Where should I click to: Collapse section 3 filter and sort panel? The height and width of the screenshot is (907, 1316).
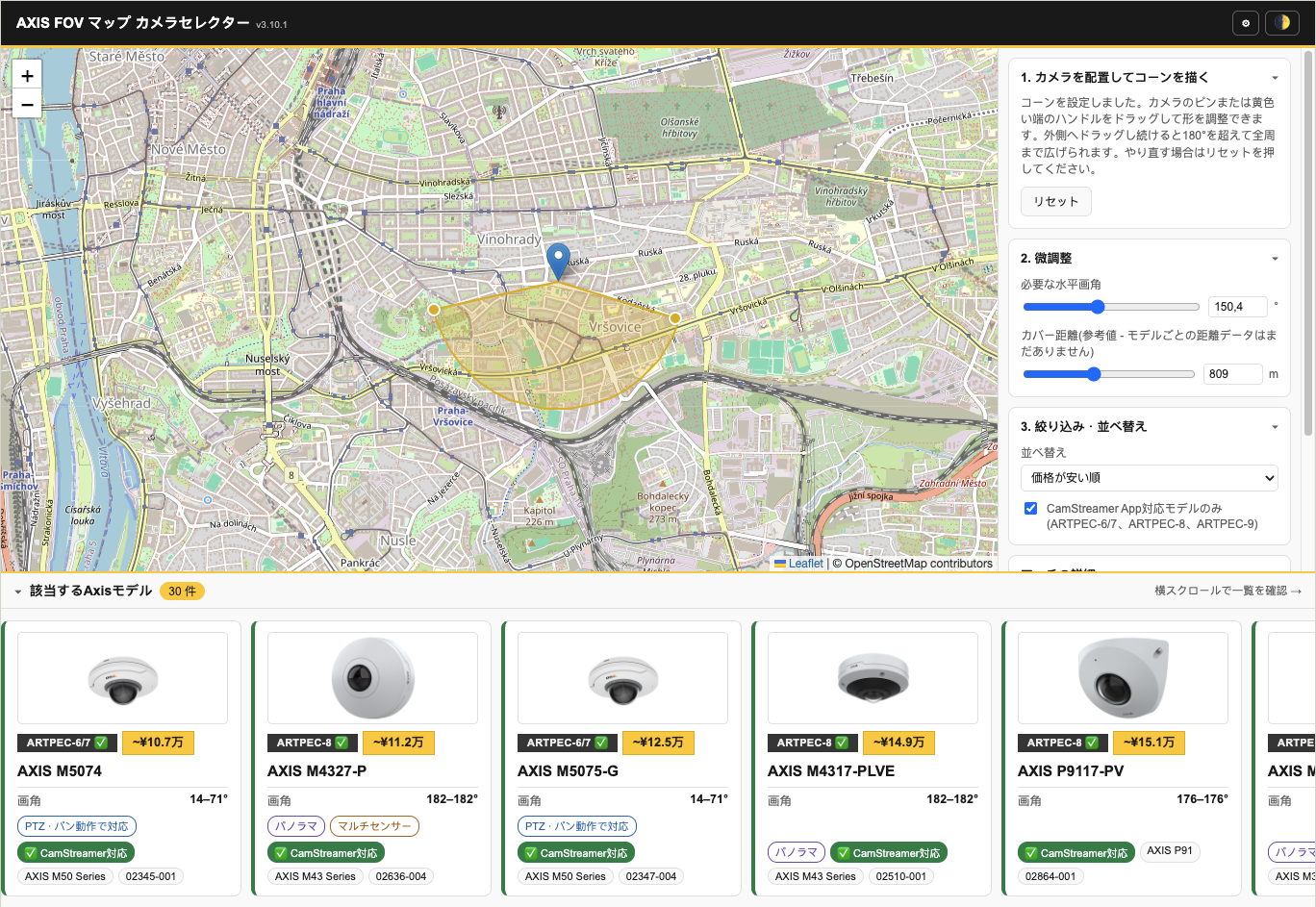coord(1275,427)
